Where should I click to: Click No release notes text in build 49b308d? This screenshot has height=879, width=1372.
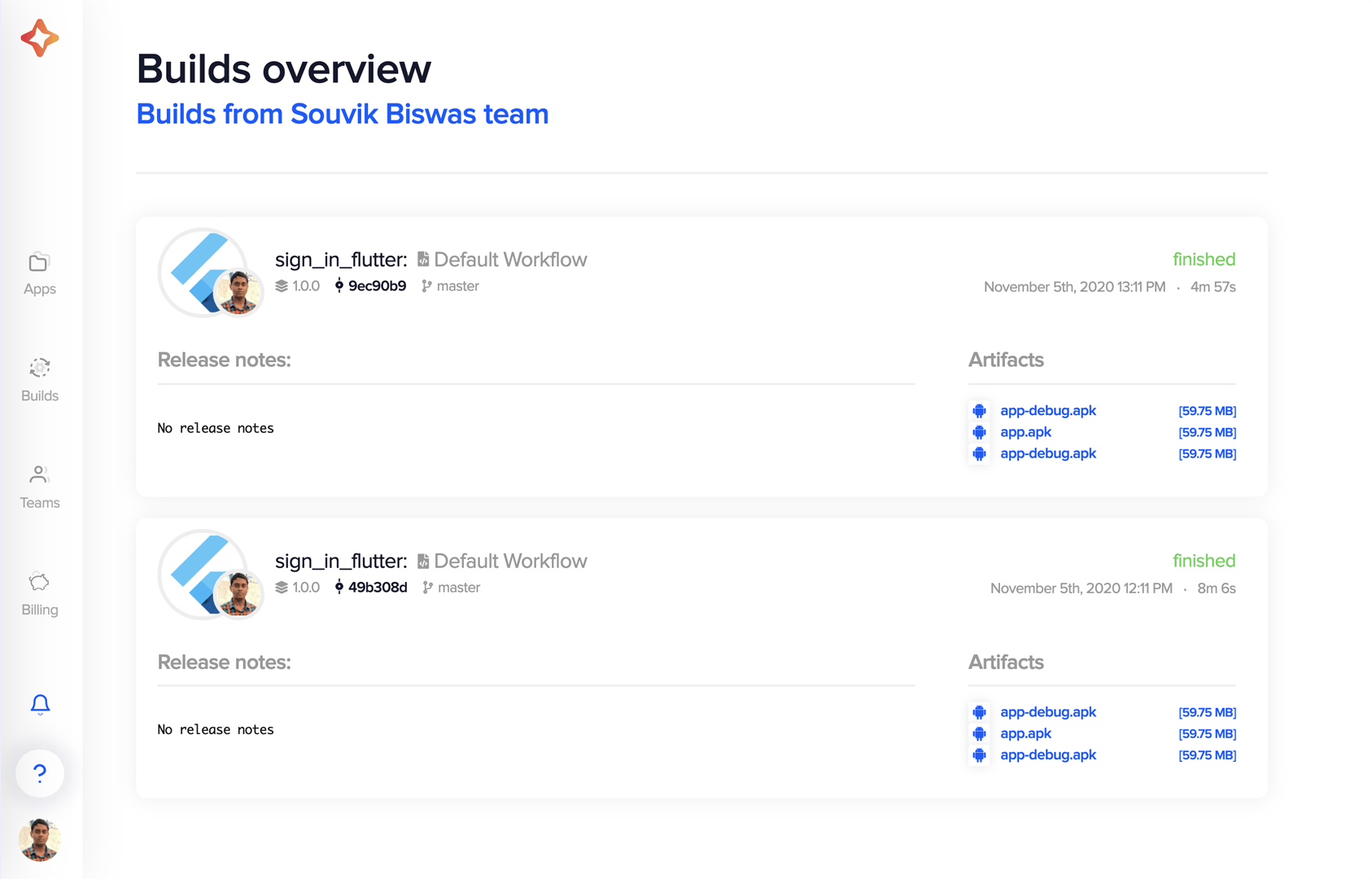point(216,730)
